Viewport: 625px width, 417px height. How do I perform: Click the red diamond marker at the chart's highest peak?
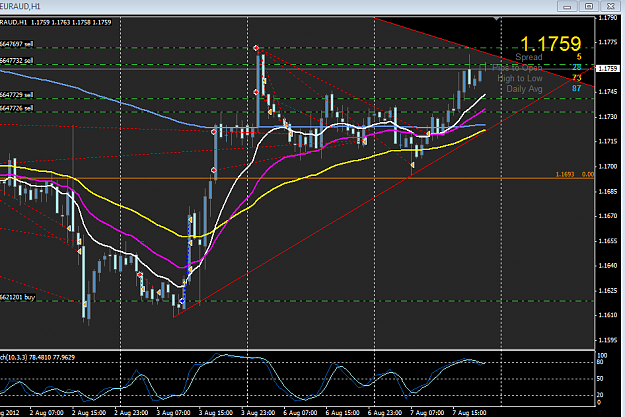click(256, 48)
